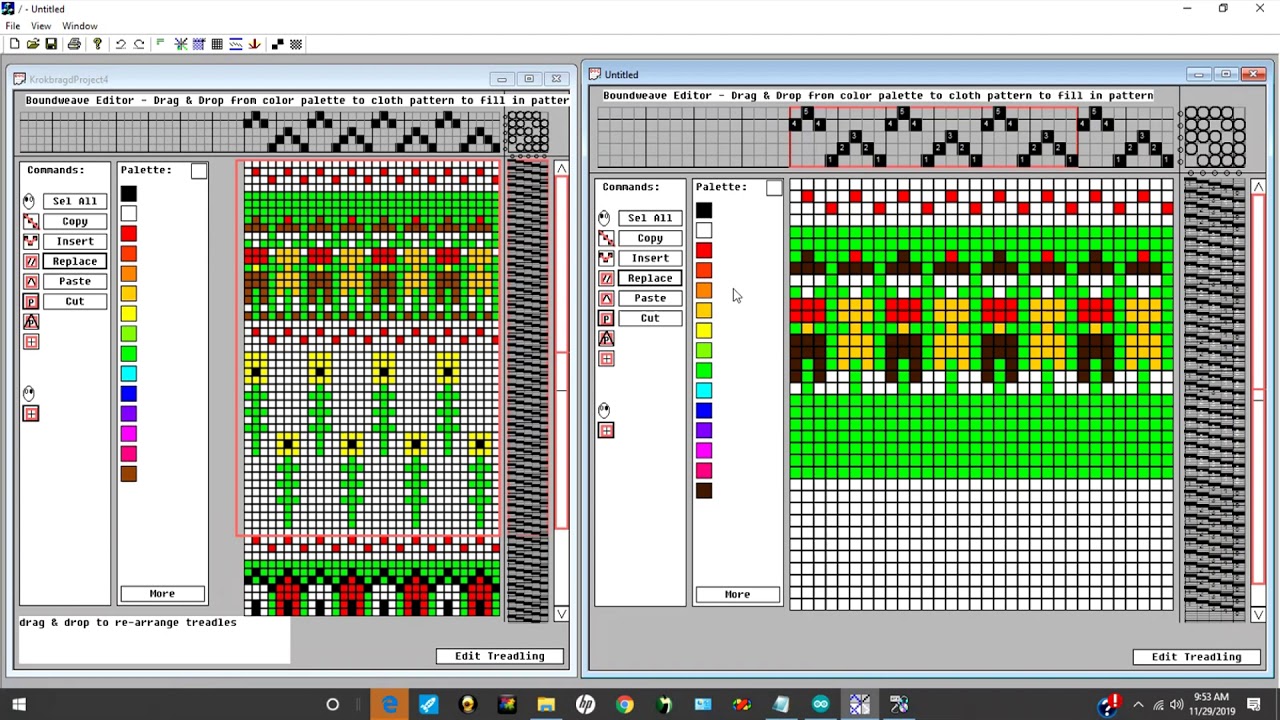This screenshot has width=1280, height=720.
Task: Select the green swatch in the Krokbragd palette
Action: coord(129,353)
